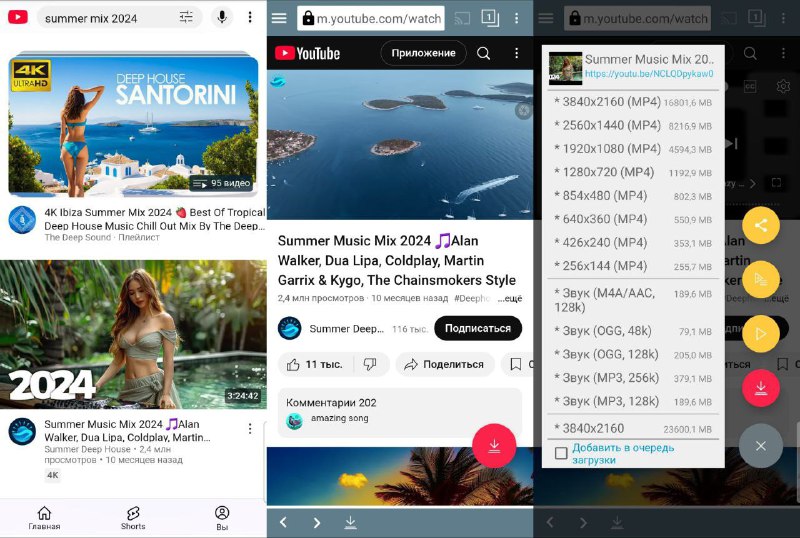Open hamburger menu in middle browser window
Viewport: 800px width, 538px height.
pyautogui.click(x=279, y=18)
